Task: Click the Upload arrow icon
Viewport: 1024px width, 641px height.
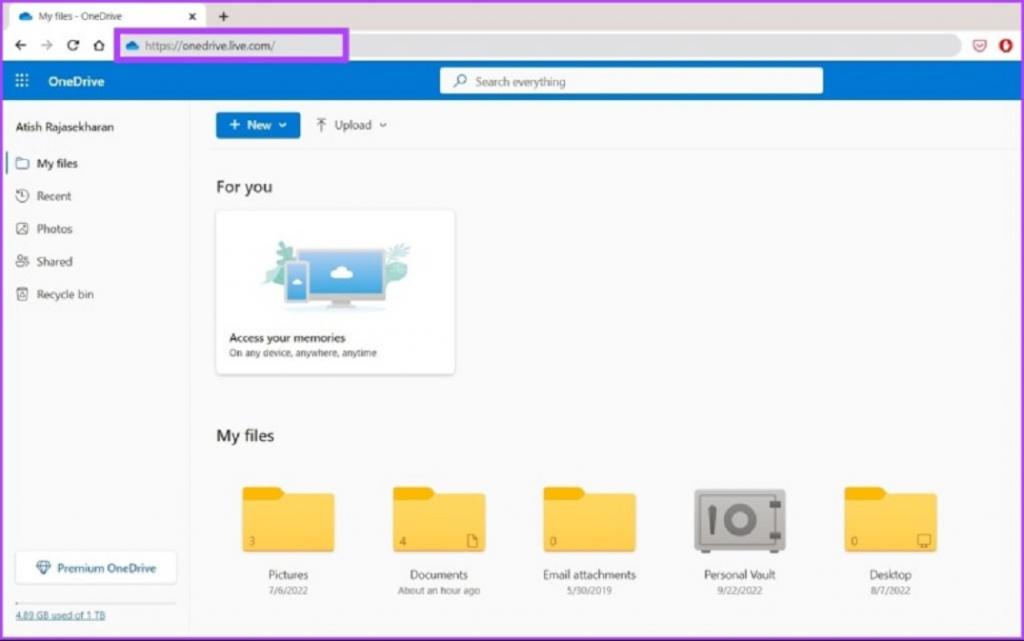Action: click(x=321, y=125)
